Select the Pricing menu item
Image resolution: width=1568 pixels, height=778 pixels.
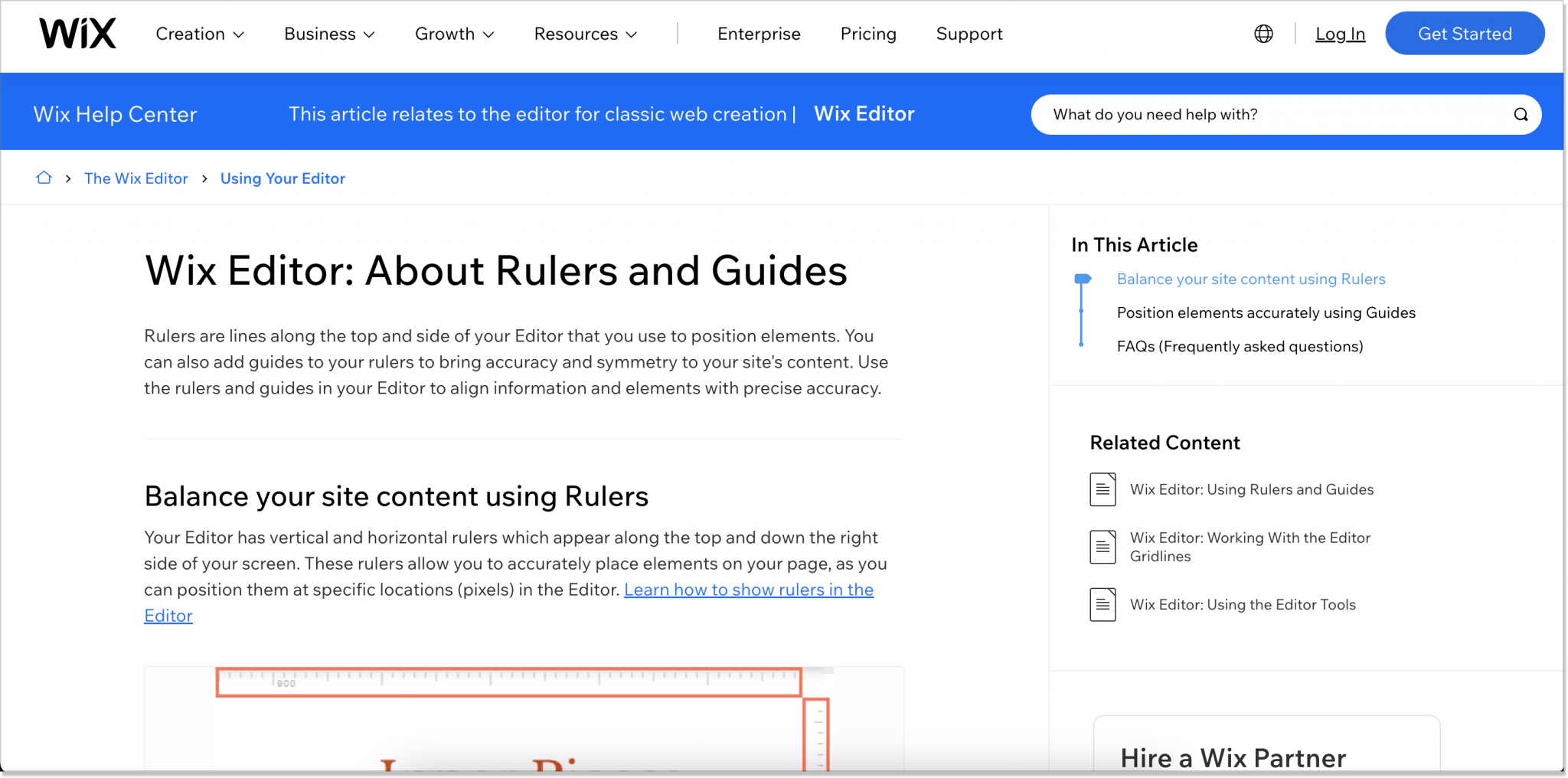point(868,34)
